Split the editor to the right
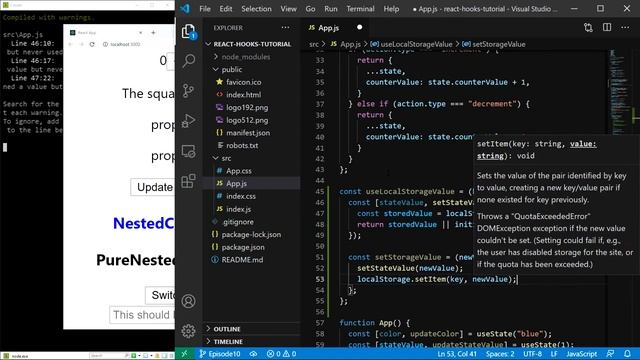Image resolution: width=640 pixels, height=360 pixels. [x=607, y=27]
